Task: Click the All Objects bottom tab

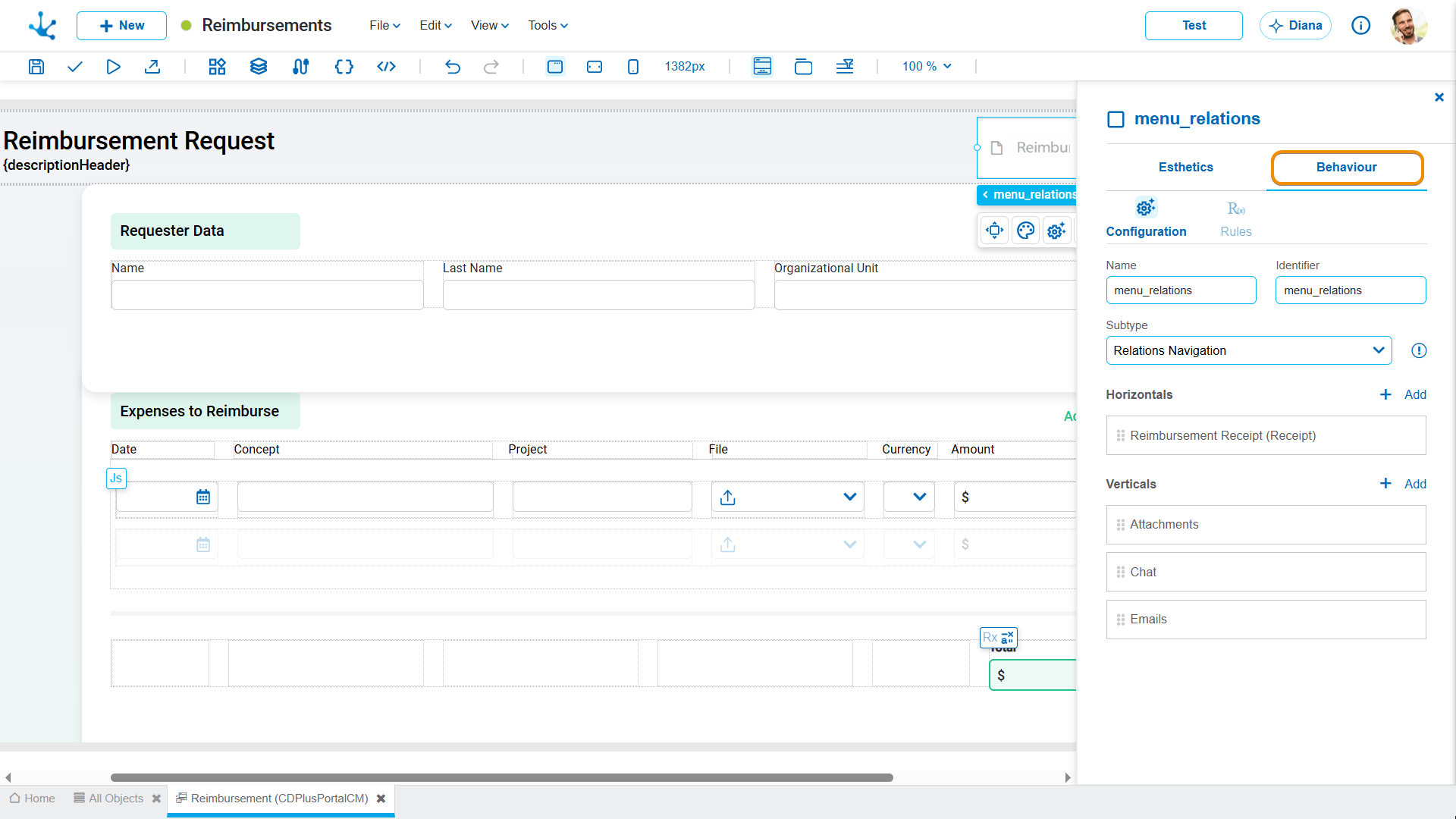Action: [108, 799]
